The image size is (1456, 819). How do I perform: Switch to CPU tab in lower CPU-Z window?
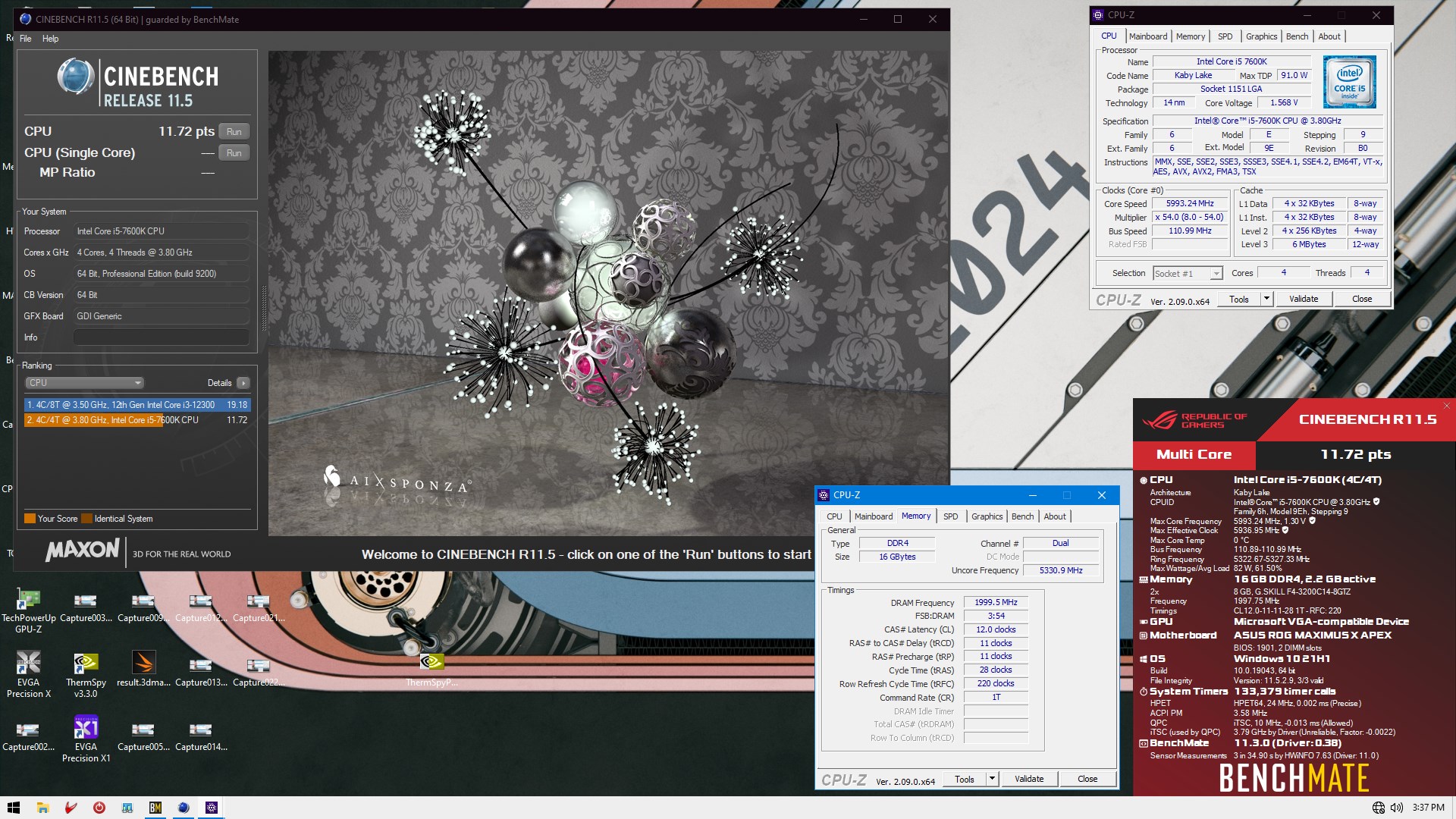click(x=834, y=516)
